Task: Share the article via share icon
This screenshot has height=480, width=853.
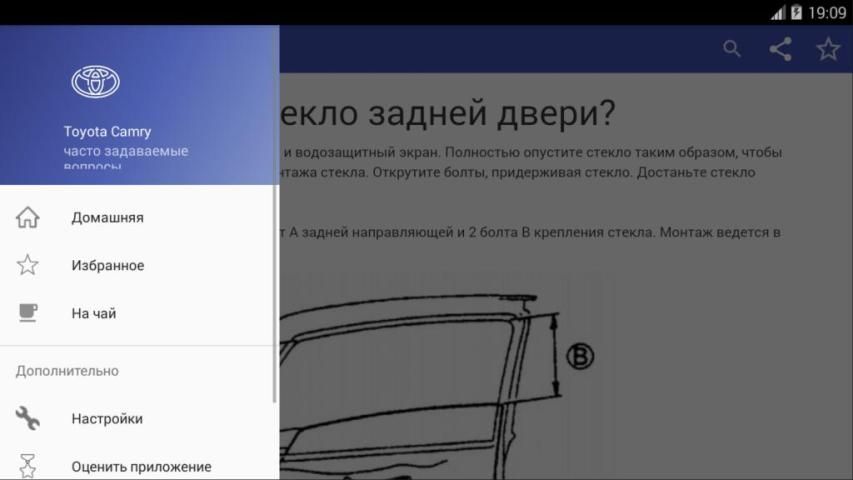Action: (x=780, y=49)
